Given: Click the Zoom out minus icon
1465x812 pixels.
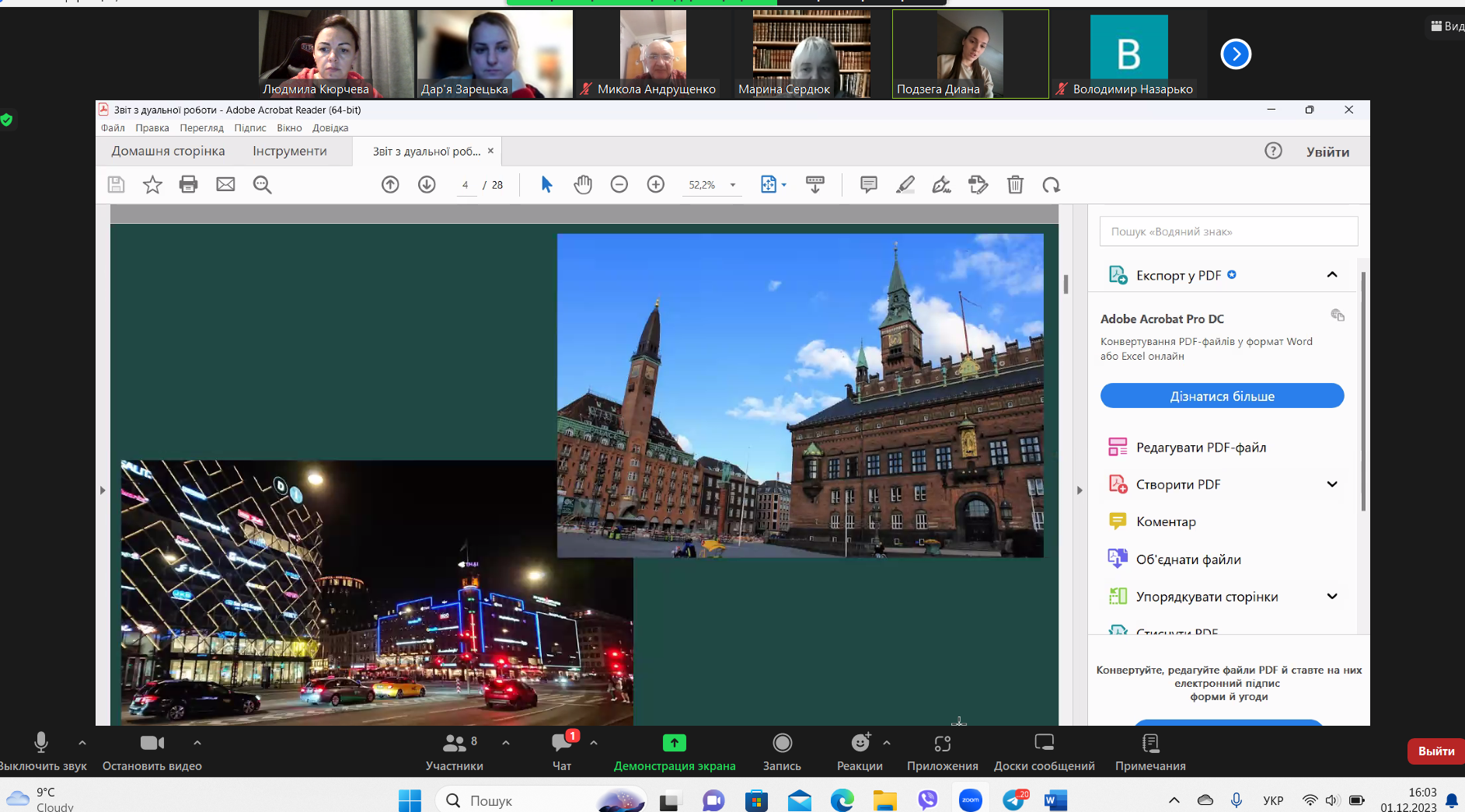Looking at the screenshot, I should (619, 184).
